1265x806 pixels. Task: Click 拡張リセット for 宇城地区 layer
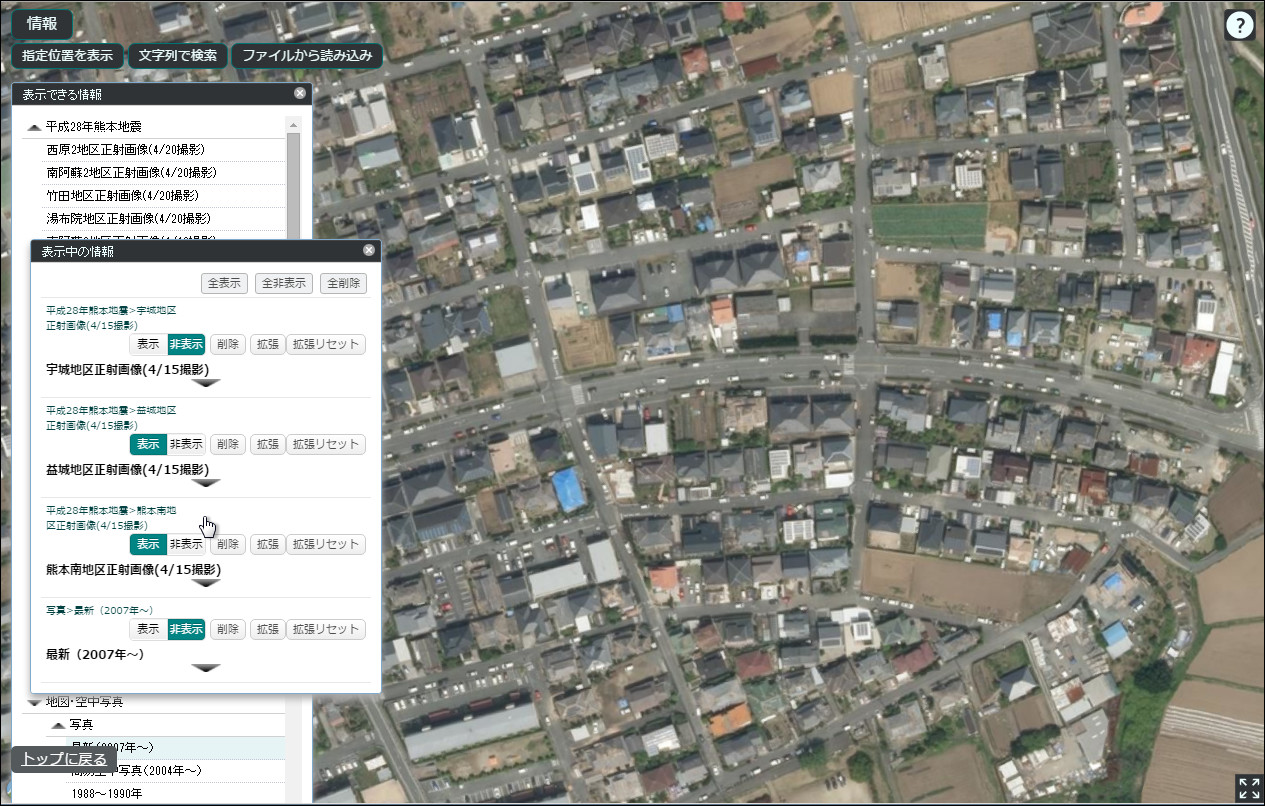click(326, 344)
